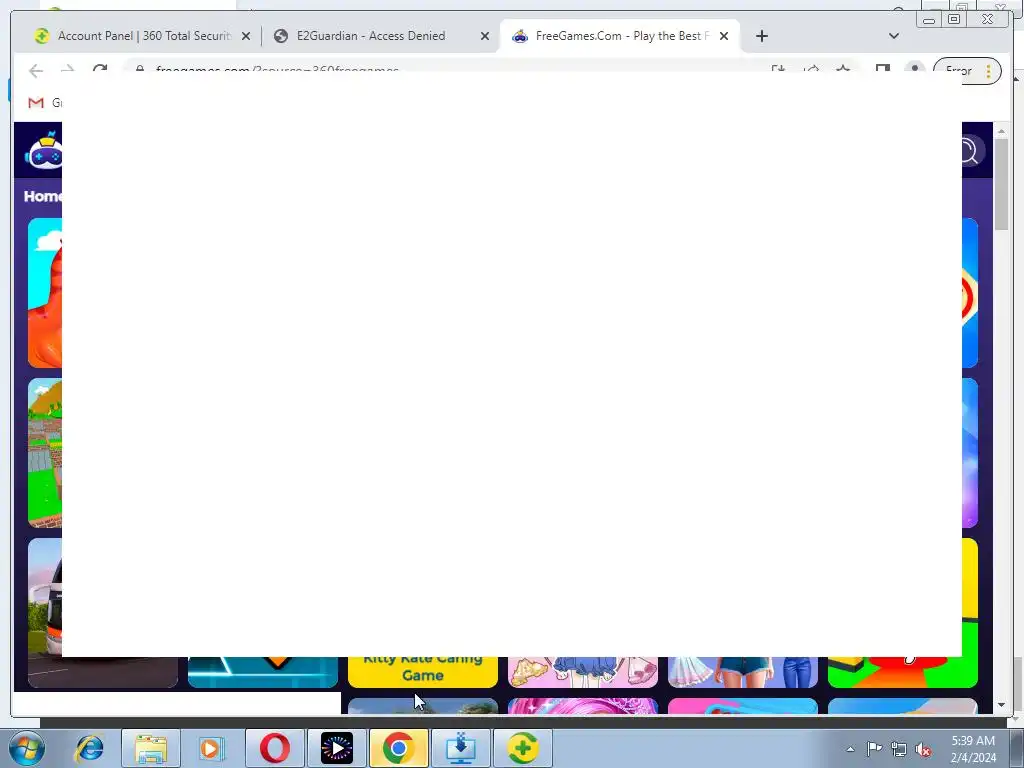Click the muted volume tray icon
Image resolution: width=1024 pixels, height=768 pixels.
923,749
